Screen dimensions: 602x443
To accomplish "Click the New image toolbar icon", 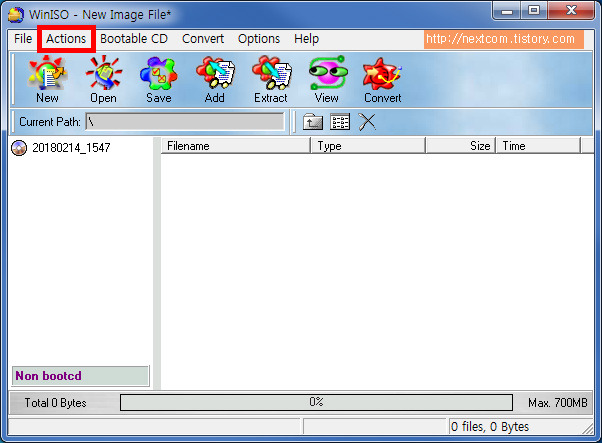I will pos(48,79).
